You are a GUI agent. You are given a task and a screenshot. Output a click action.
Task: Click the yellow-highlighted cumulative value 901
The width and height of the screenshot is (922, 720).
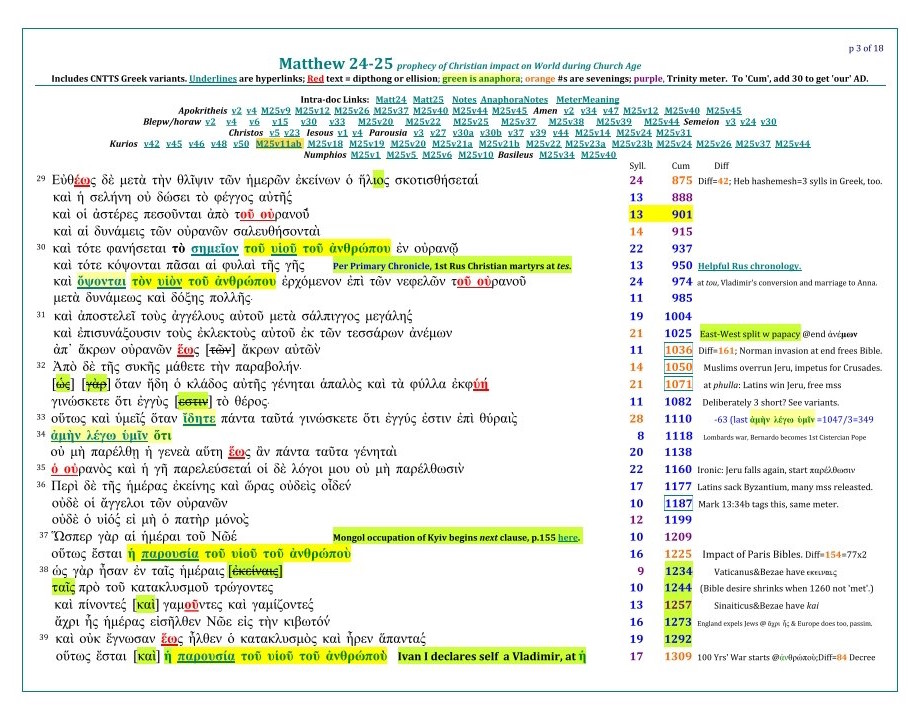click(x=682, y=215)
